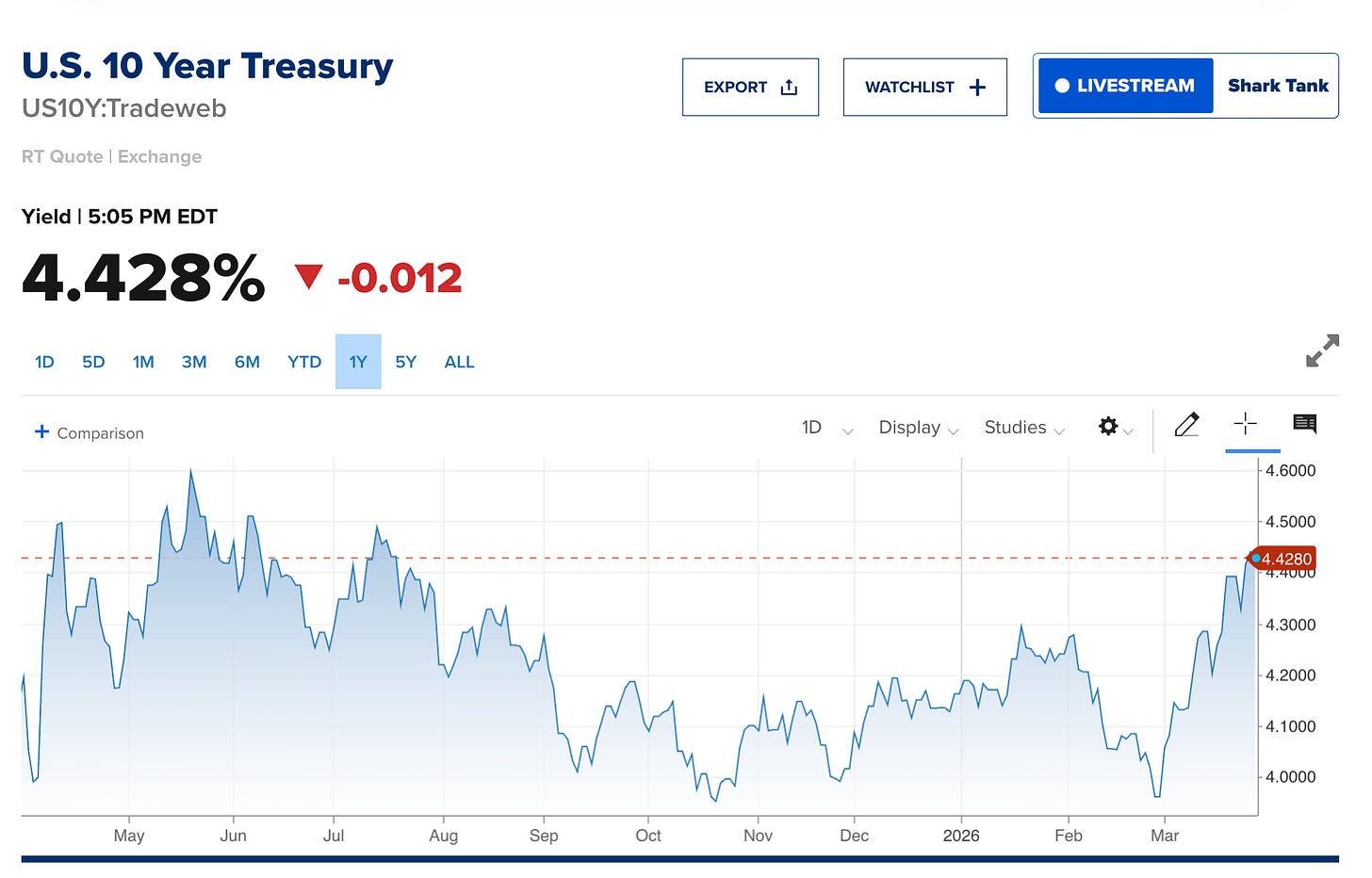This screenshot has height=878, width=1372.
Task: Click the EXPORT button
Action: (750, 86)
